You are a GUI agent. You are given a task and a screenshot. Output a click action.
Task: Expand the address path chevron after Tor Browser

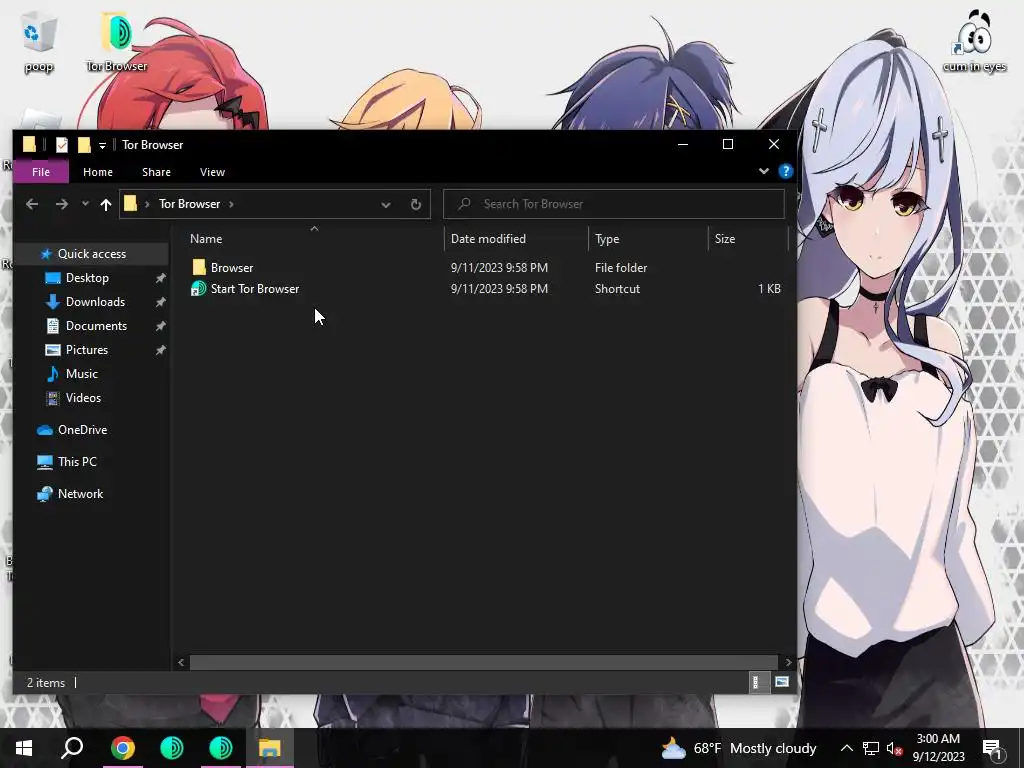click(231, 204)
